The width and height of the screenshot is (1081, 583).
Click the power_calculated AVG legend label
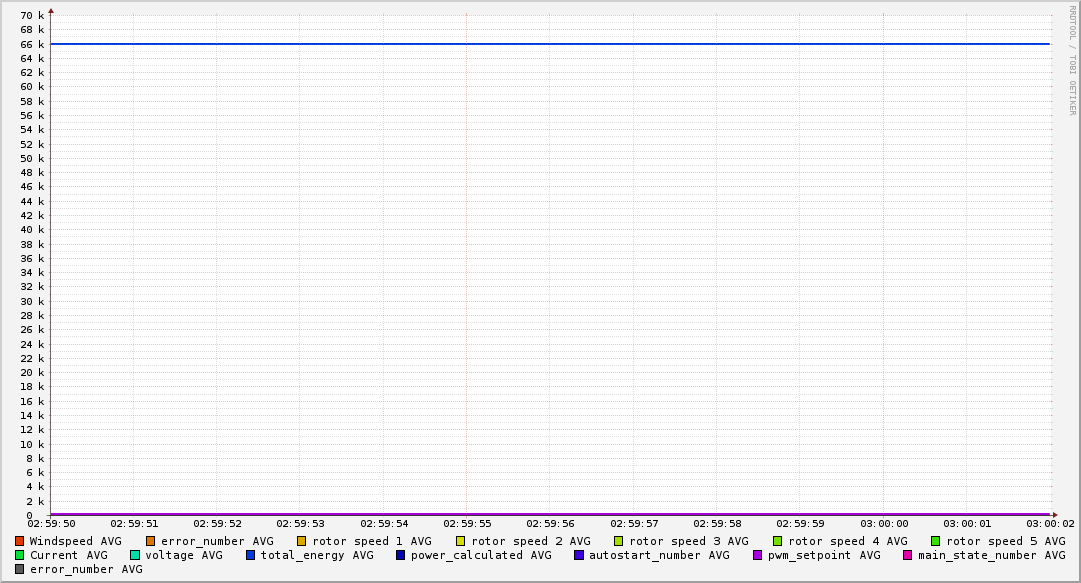pos(481,555)
